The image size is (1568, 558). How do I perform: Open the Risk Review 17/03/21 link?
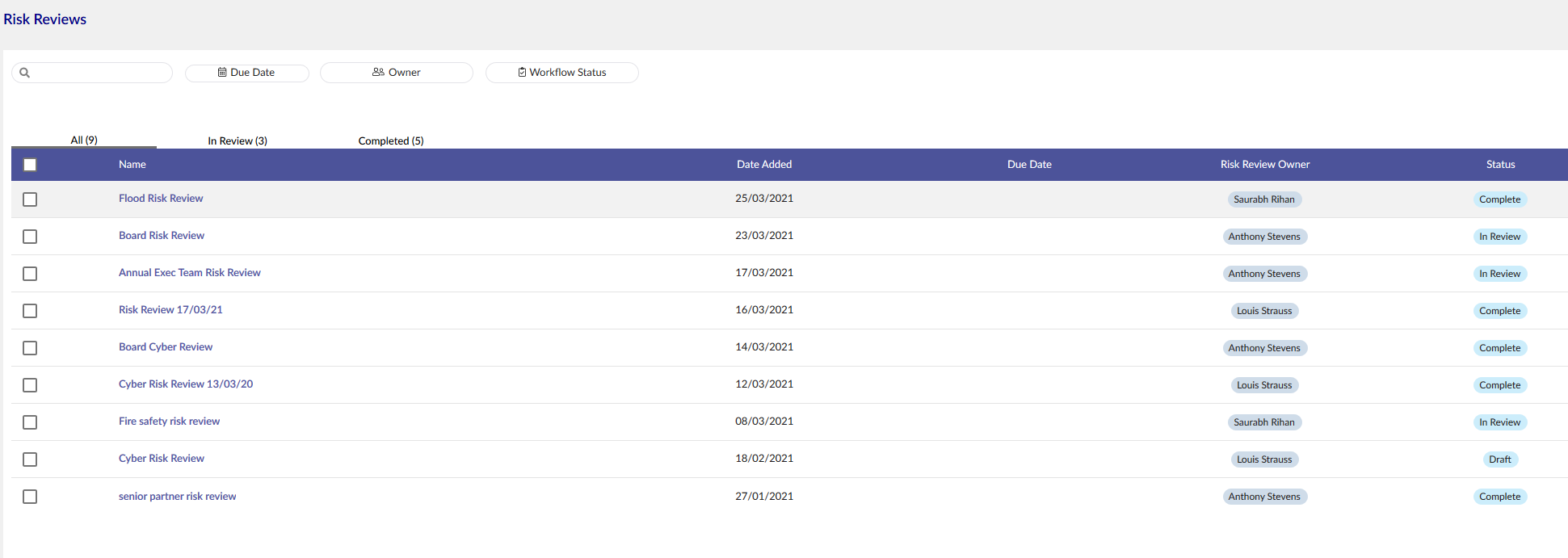pos(170,310)
